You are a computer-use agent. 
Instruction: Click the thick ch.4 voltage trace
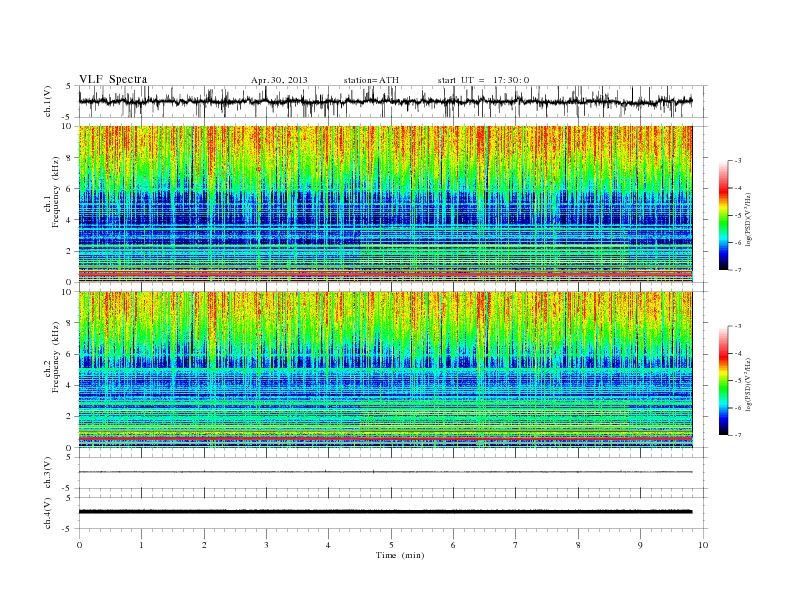[x=385, y=512]
